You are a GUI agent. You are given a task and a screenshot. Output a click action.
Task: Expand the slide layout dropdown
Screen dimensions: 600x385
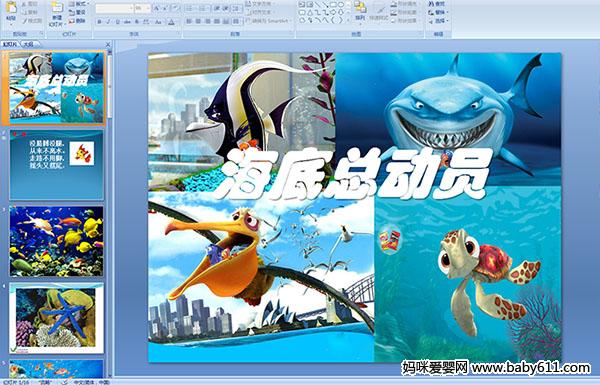pyautogui.click(x=79, y=4)
